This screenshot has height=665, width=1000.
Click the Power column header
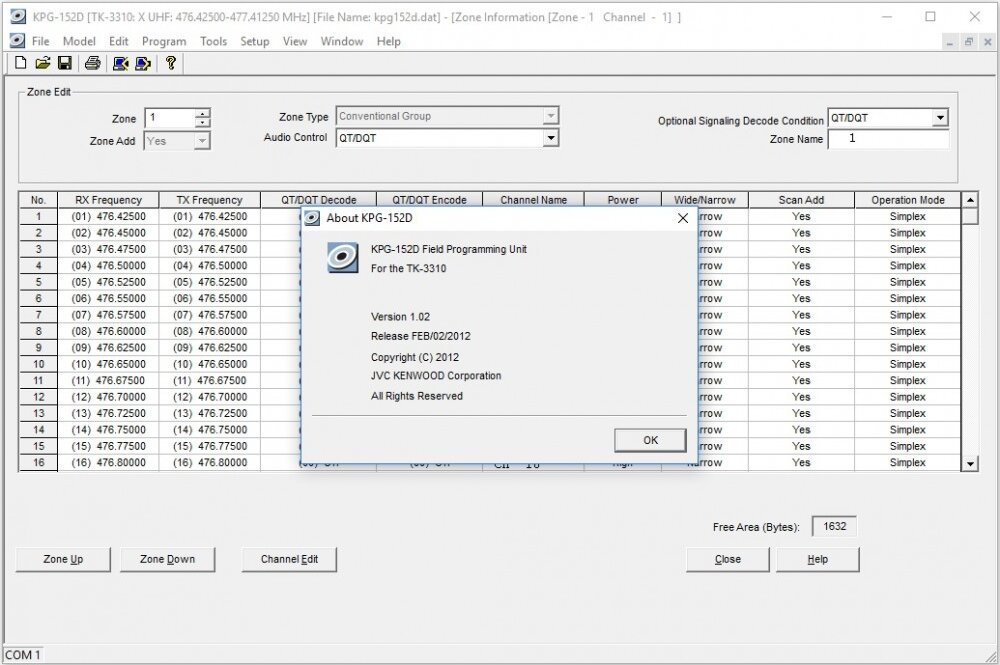click(623, 200)
